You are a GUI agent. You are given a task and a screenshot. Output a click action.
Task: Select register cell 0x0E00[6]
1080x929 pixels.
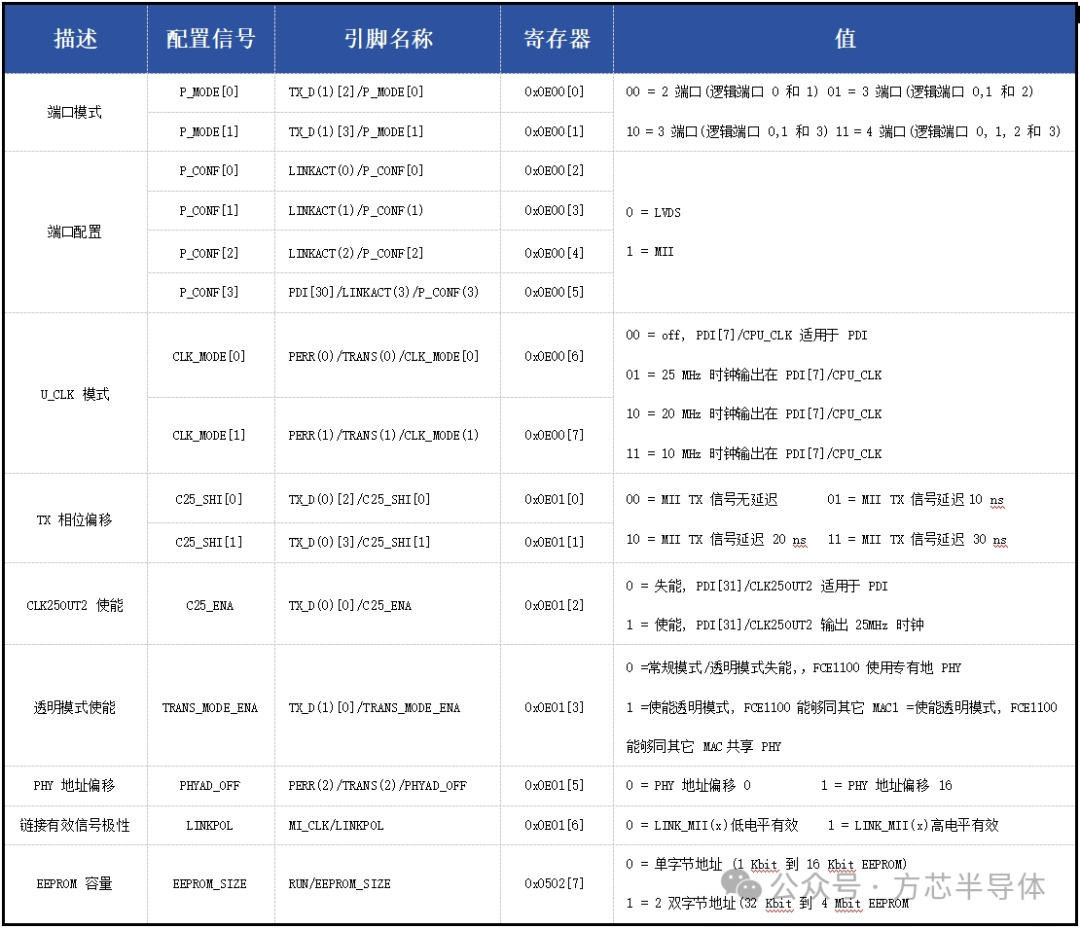(x=557, y=356)
